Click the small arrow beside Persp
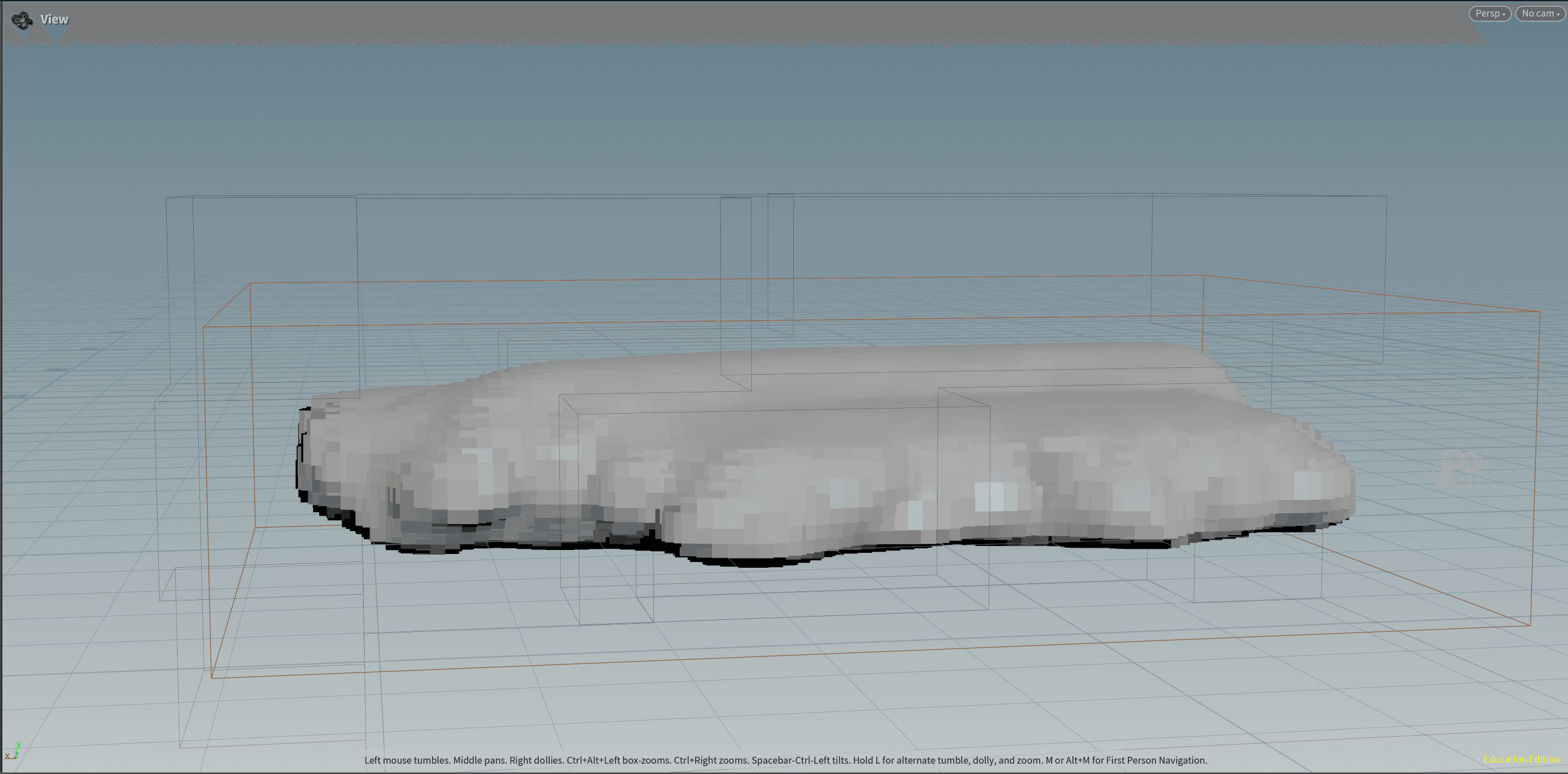 tap(1503, 14)
